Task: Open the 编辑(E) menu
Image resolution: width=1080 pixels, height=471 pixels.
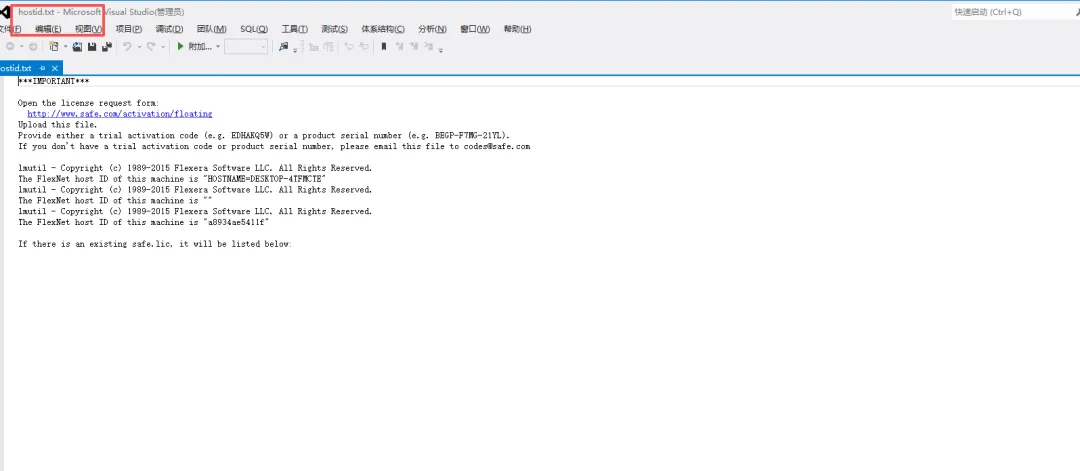Action: click(x=48, y=29)
